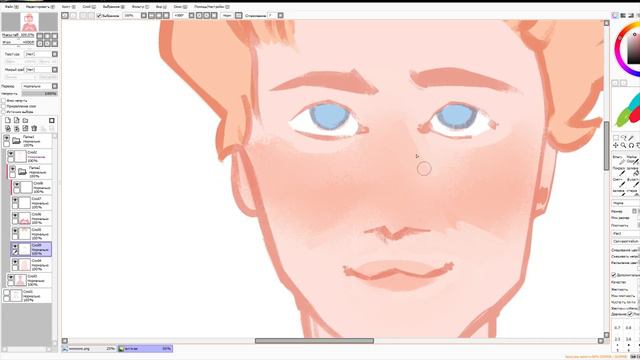Select the rectangular selection tool
Screen dimensions: 640x360
(x=616, y=138)
